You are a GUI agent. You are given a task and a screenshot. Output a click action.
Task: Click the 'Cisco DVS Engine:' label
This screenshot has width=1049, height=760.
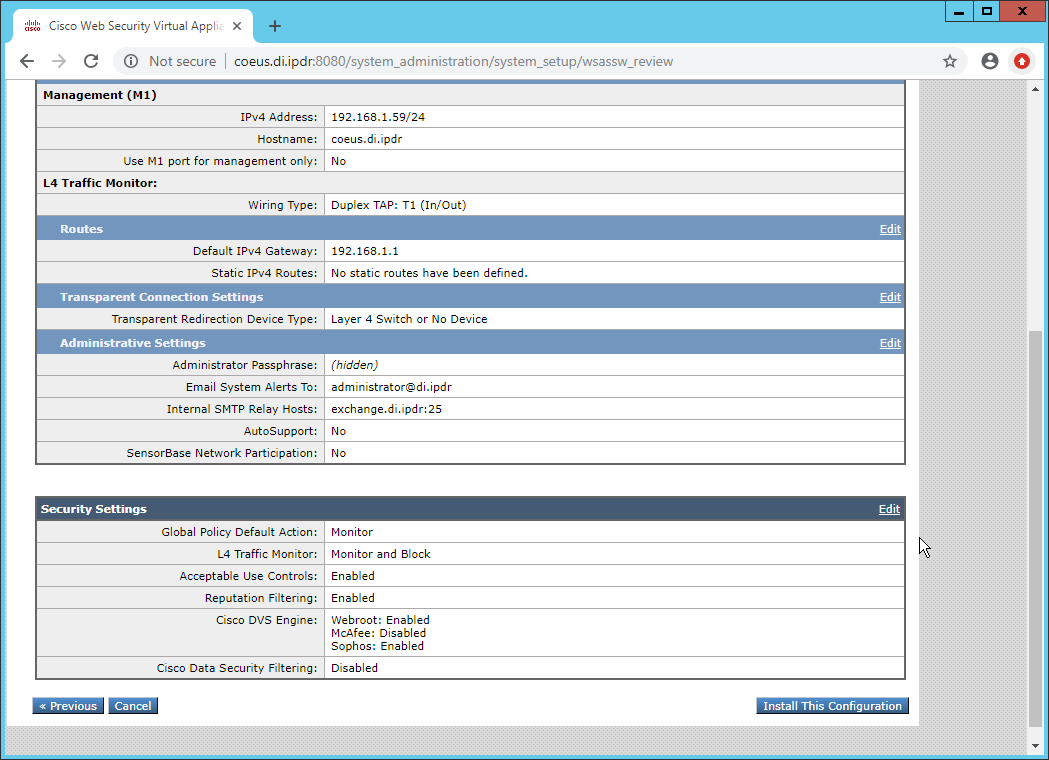pos(267,620)
